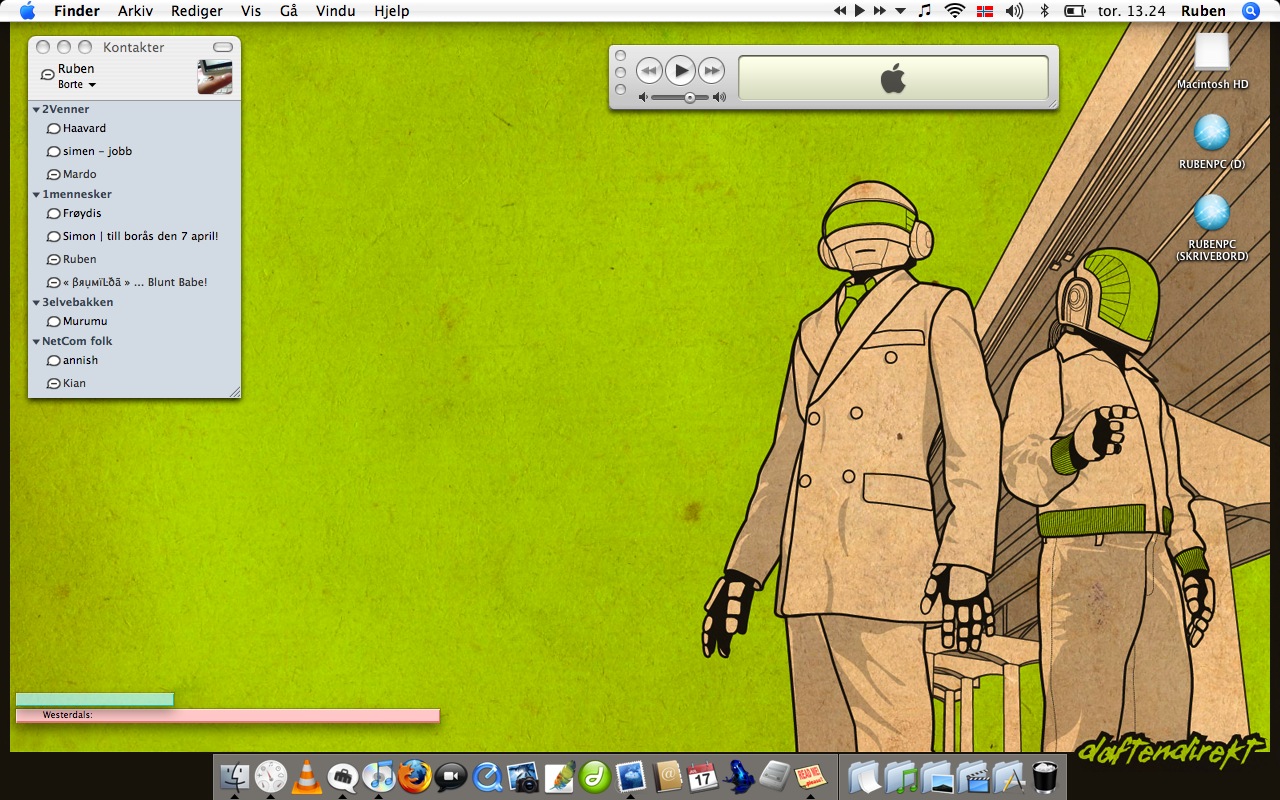Screen dimensions: 1280x800
Task: Open the Arkiv menu
Action: point(135,11)
